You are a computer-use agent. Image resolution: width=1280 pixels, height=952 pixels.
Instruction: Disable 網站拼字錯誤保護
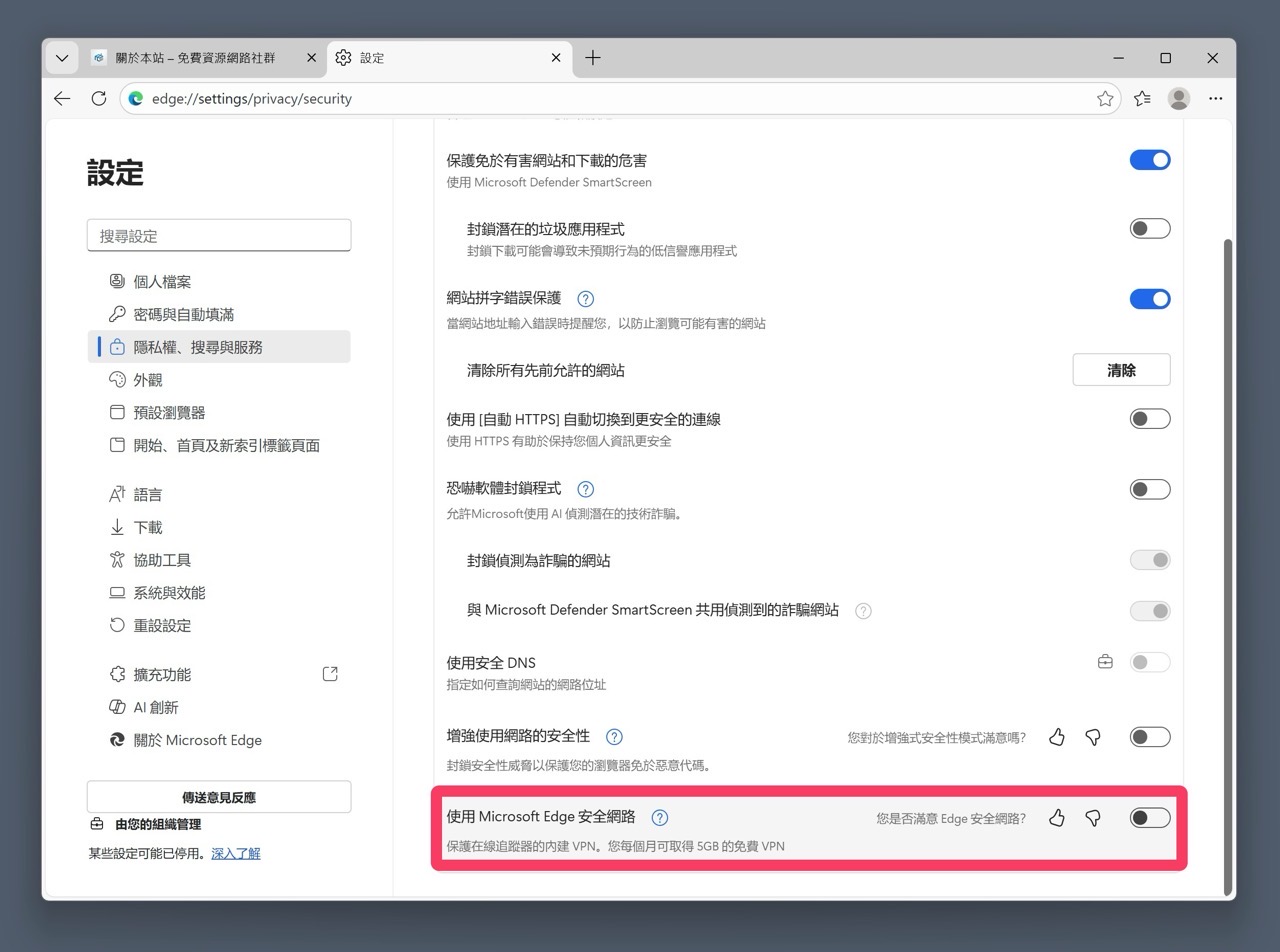point(1149,298)
